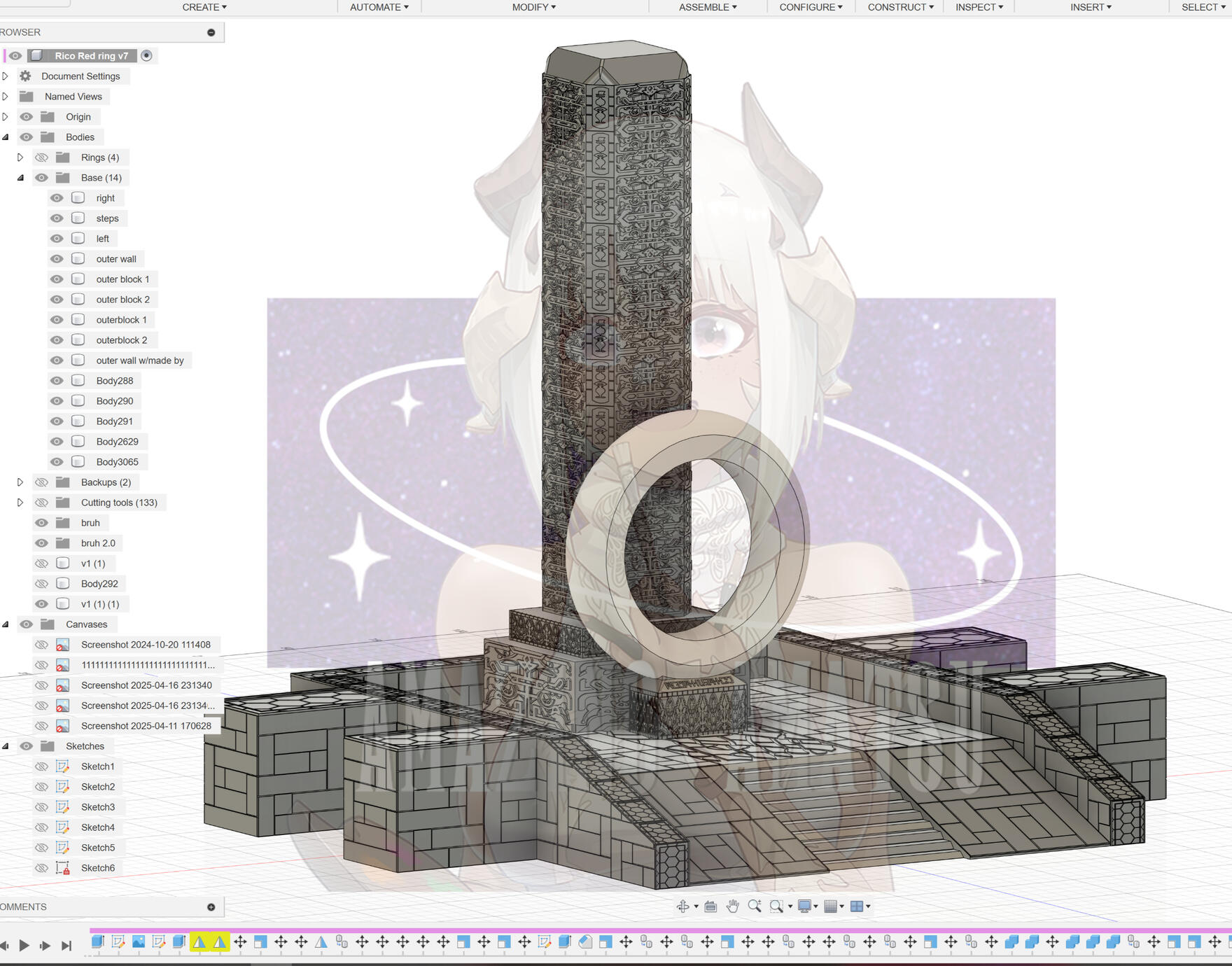Select the 'steps' body in browser
1232x966 pixels.
coord(107,218)
